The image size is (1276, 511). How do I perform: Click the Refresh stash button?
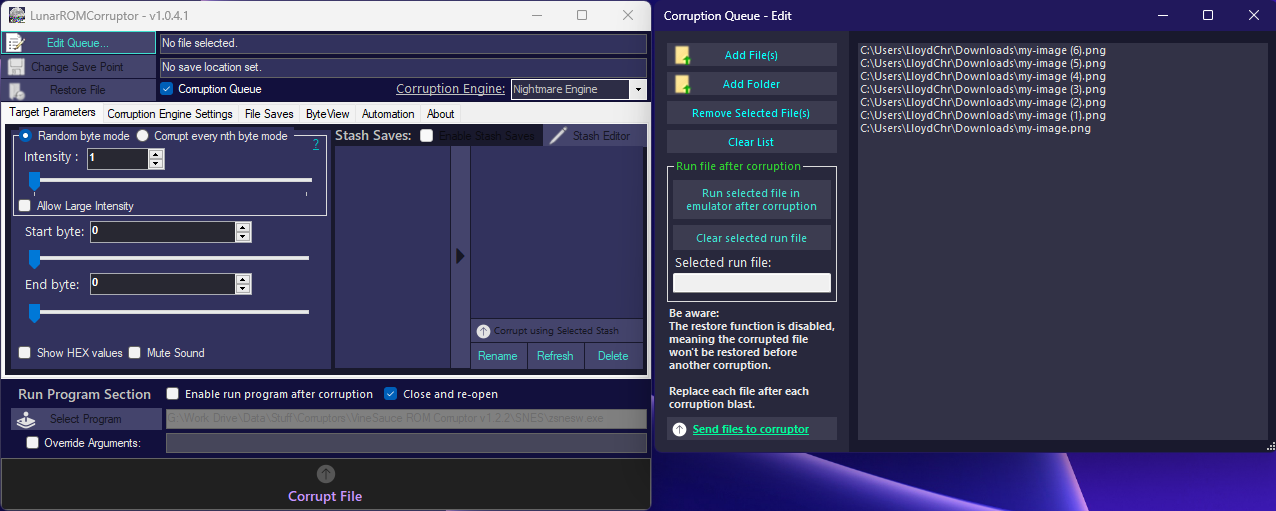pos(555,356)
